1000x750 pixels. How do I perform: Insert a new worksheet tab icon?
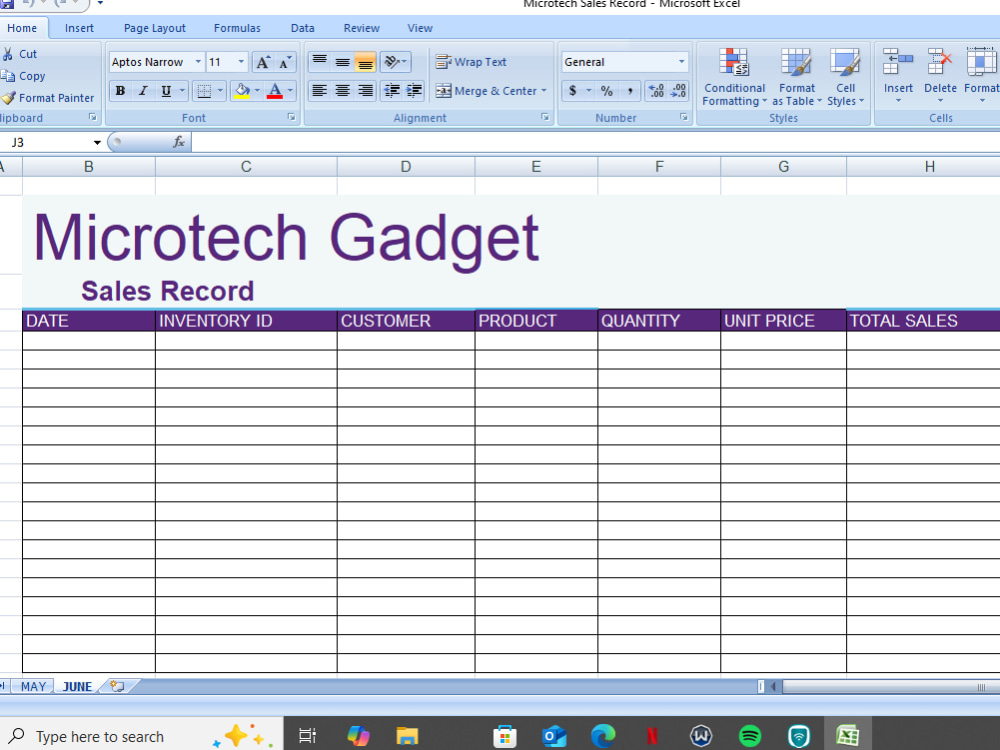[x=117, y=686]
